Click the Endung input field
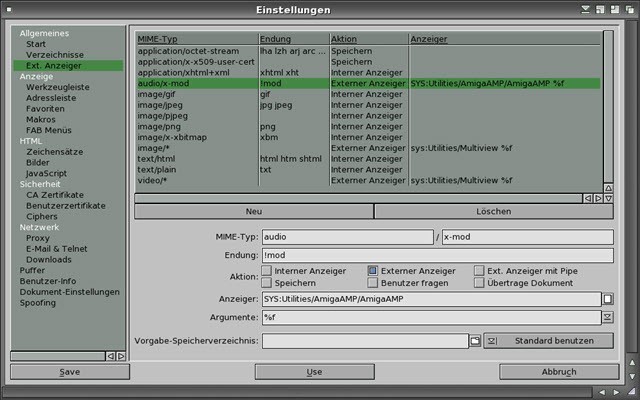Image resolution: width=640 pixels, height=400 pixels. (x=438, y=255)
